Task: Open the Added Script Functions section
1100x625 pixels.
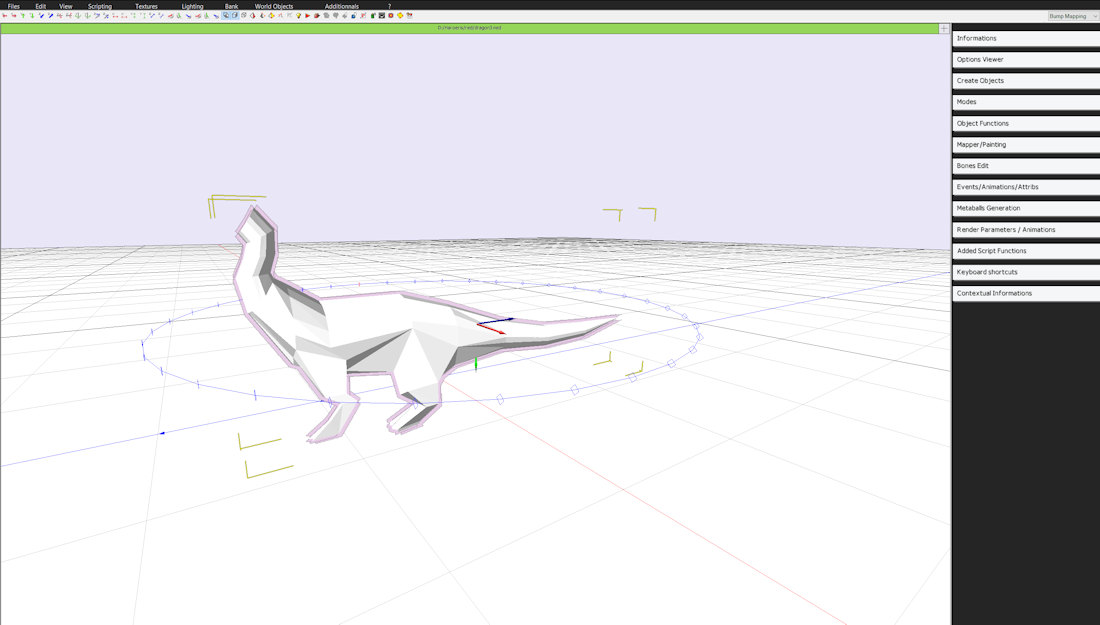Action: tap(1026, 250)
